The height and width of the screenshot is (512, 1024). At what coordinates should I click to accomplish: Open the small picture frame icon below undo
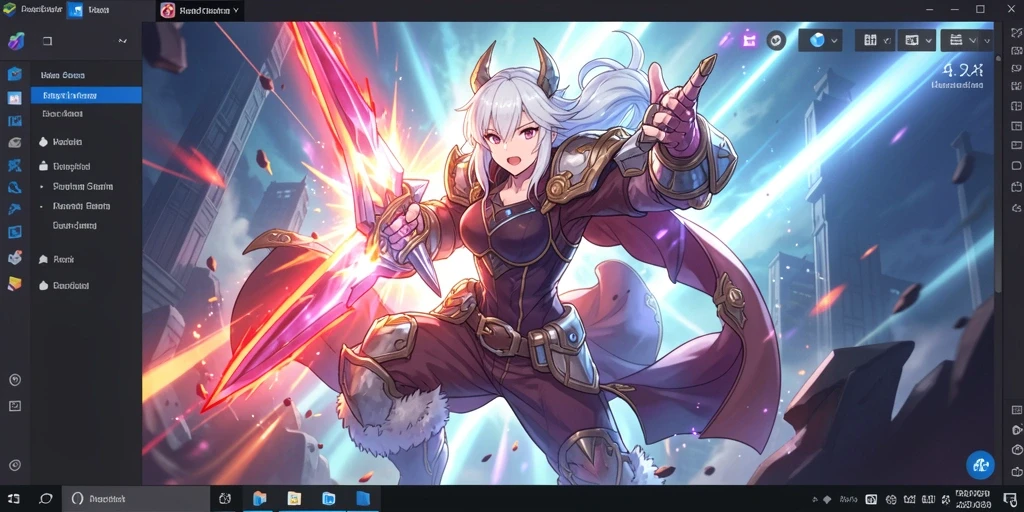14,406
